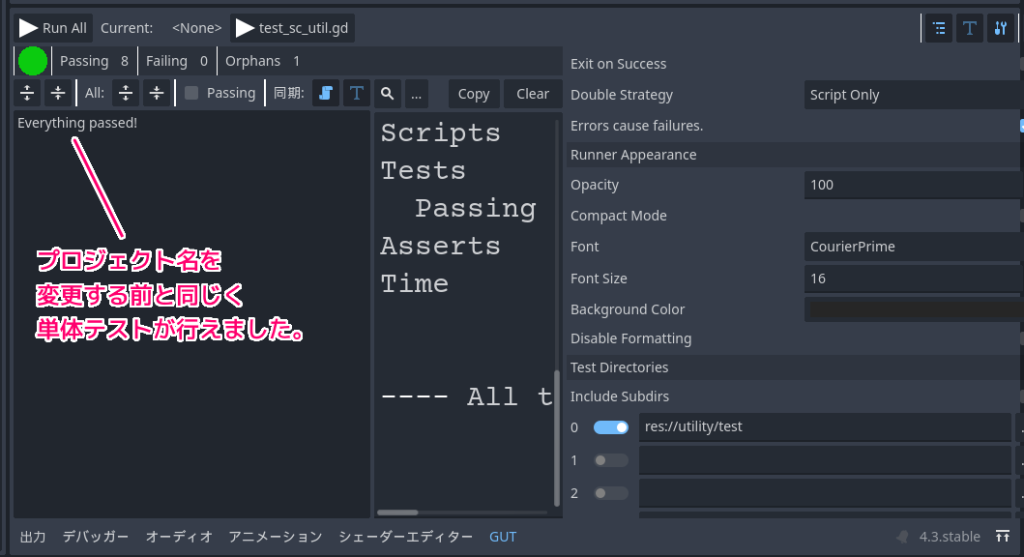
Task: Disable test directory 0 toggle
Action: 611,427
